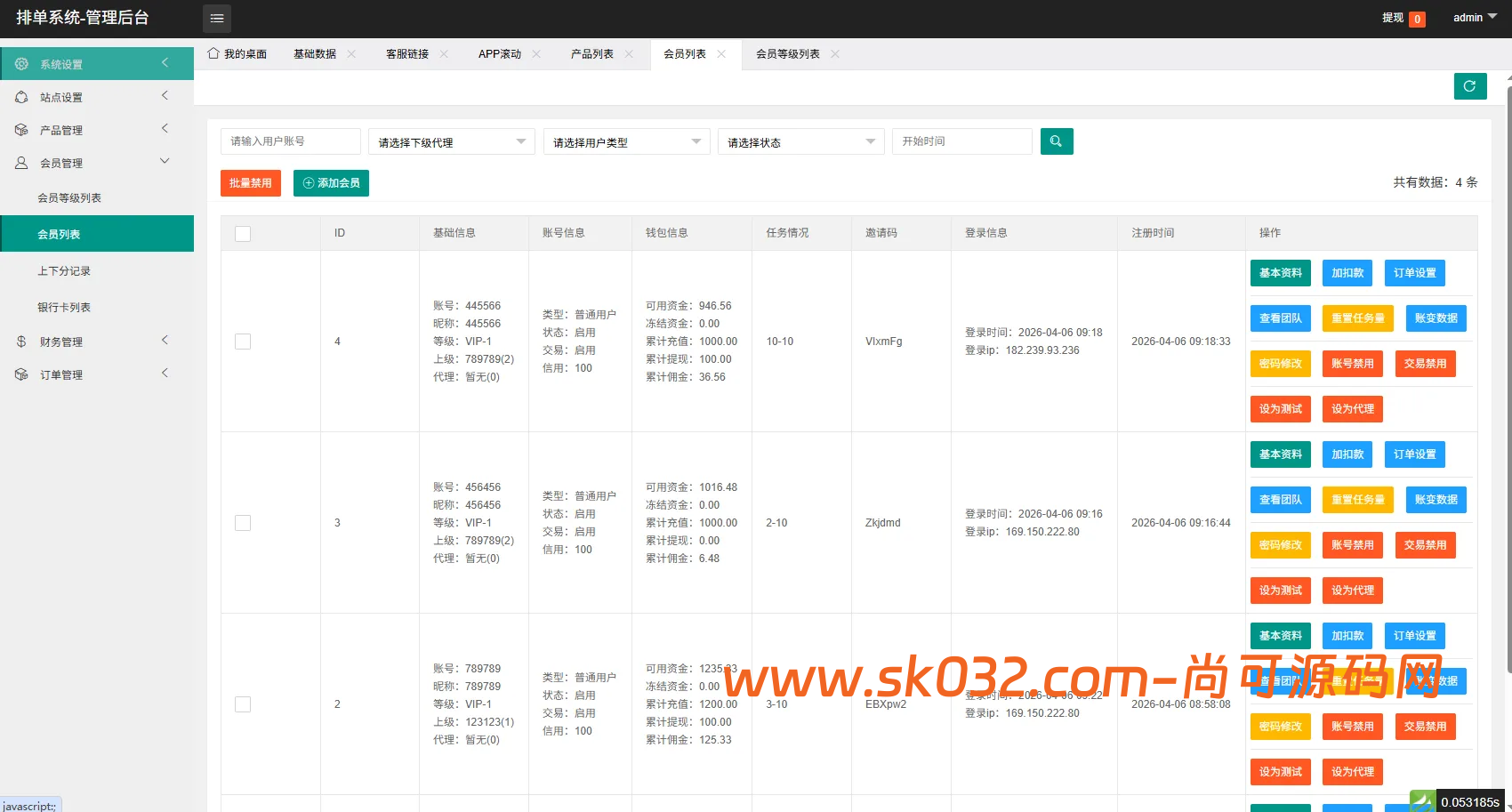Click 重置任务量 for account 456456

click(1358, 500)
